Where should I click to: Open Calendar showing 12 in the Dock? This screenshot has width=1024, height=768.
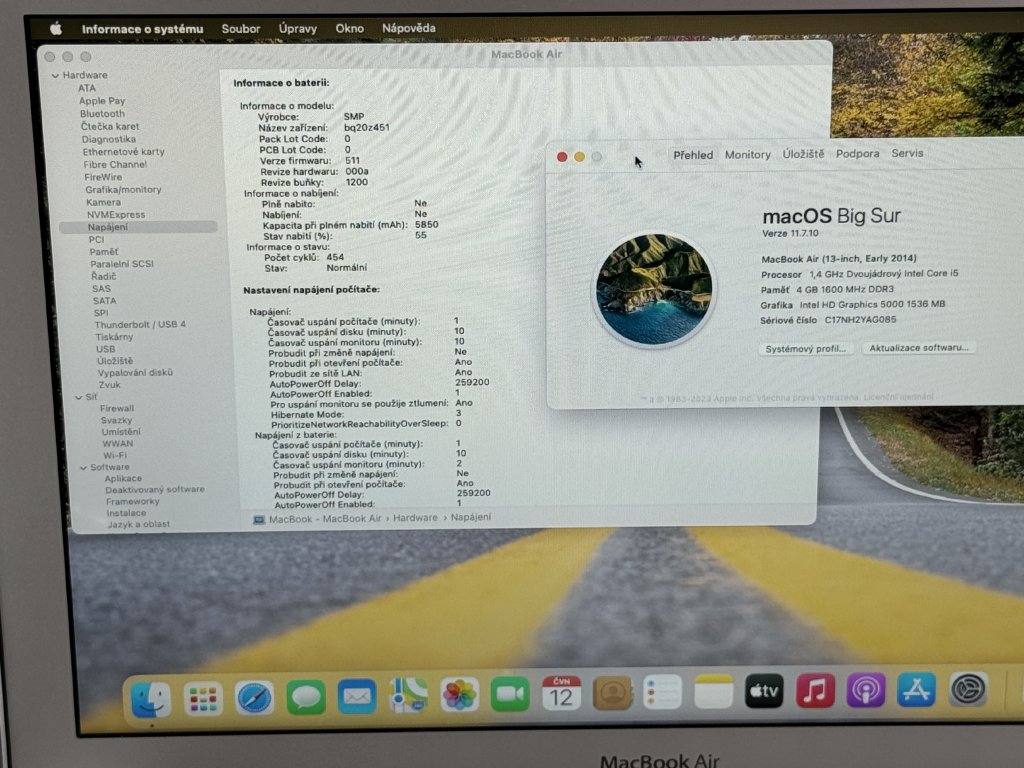point(561,693)
